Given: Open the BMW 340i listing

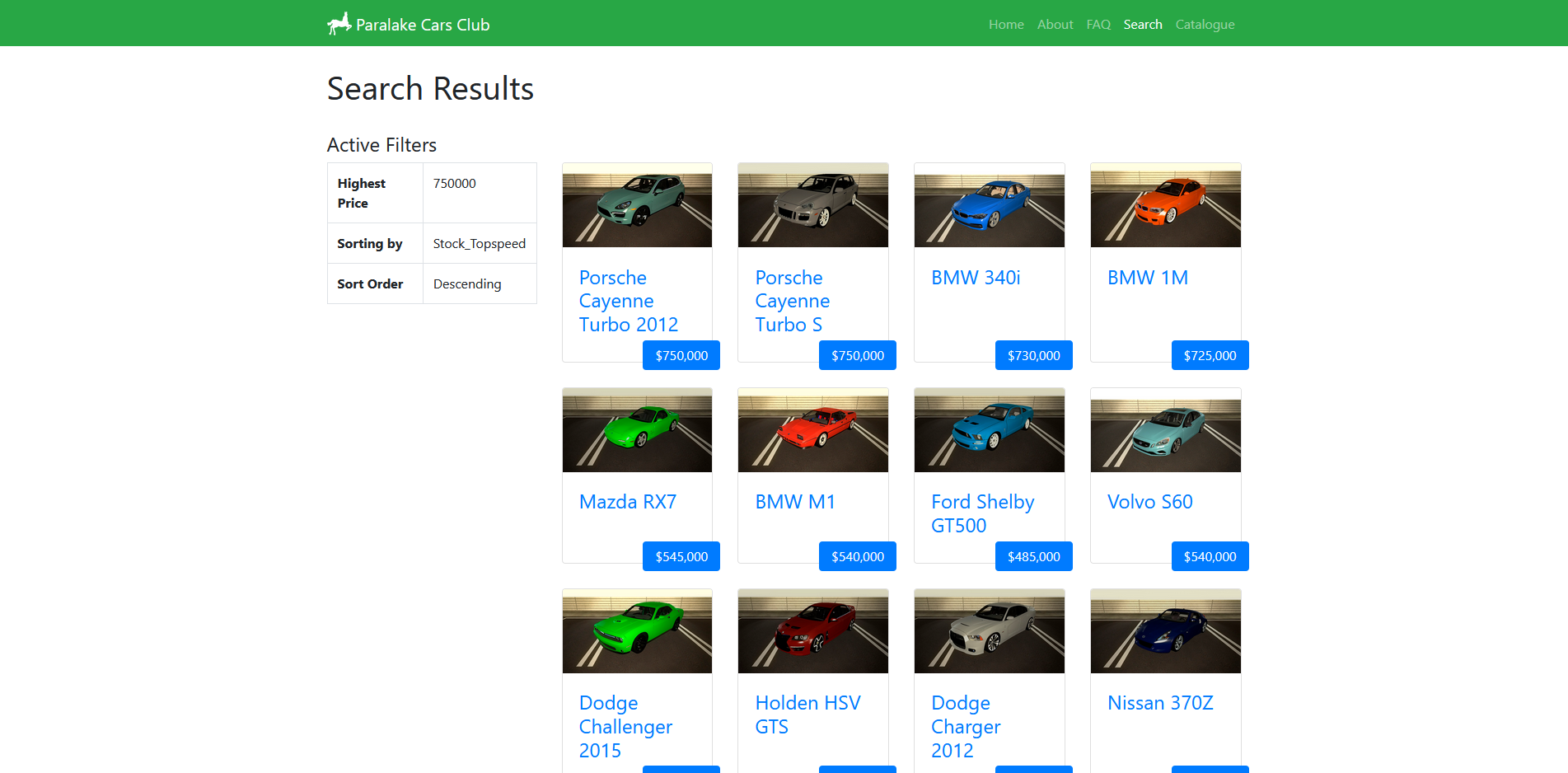Looking at the screenshot, I should pyautogui.click(x=975, y=278).
